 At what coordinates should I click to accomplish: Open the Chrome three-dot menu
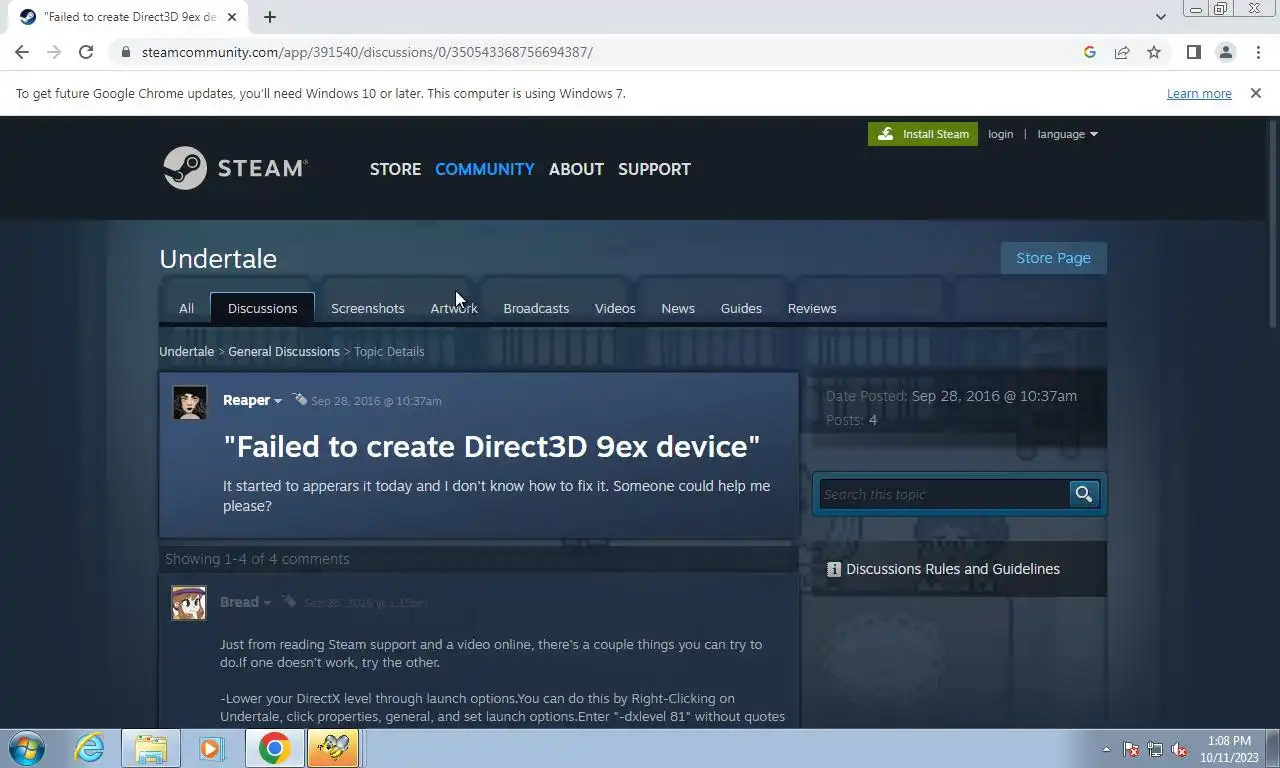[x=1258, y=52]
